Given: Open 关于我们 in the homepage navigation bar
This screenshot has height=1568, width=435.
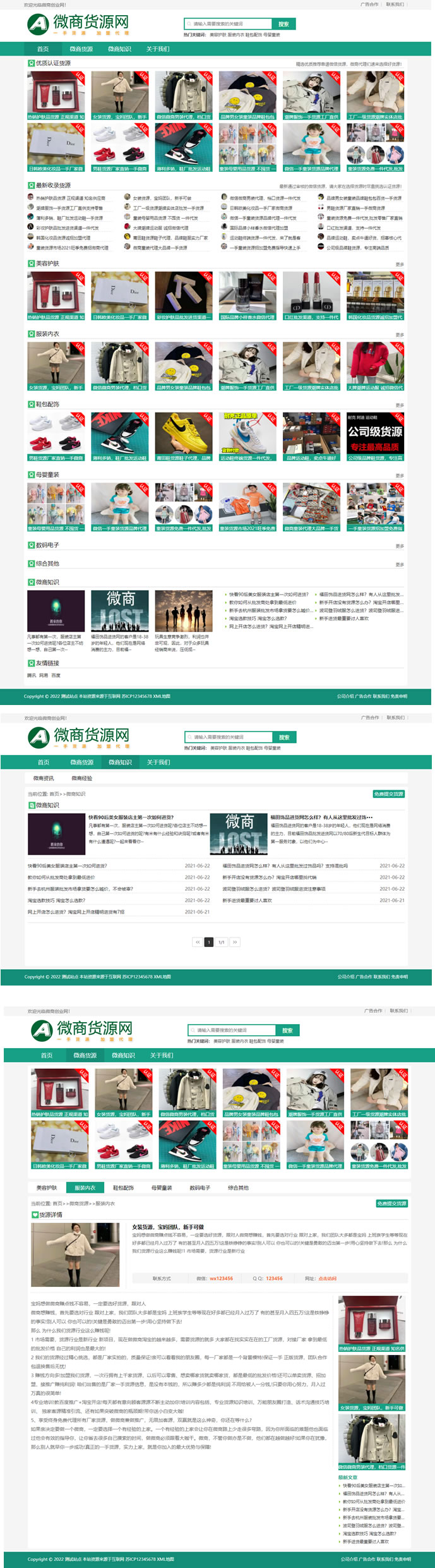Looking at the screenshot, I should [x=158, y=49].
